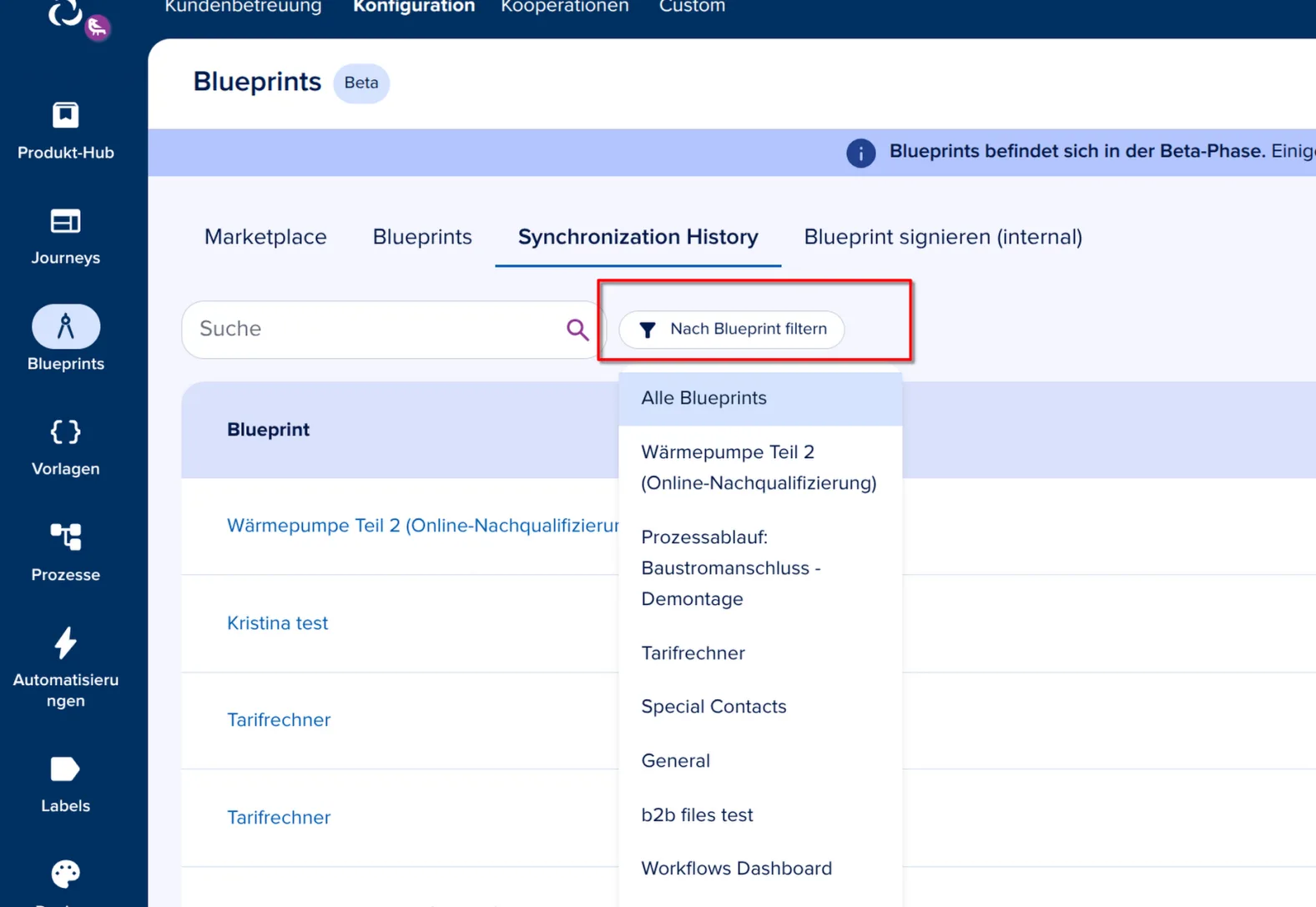
Task: Select the Synchronization History tab
Action: 638,237
